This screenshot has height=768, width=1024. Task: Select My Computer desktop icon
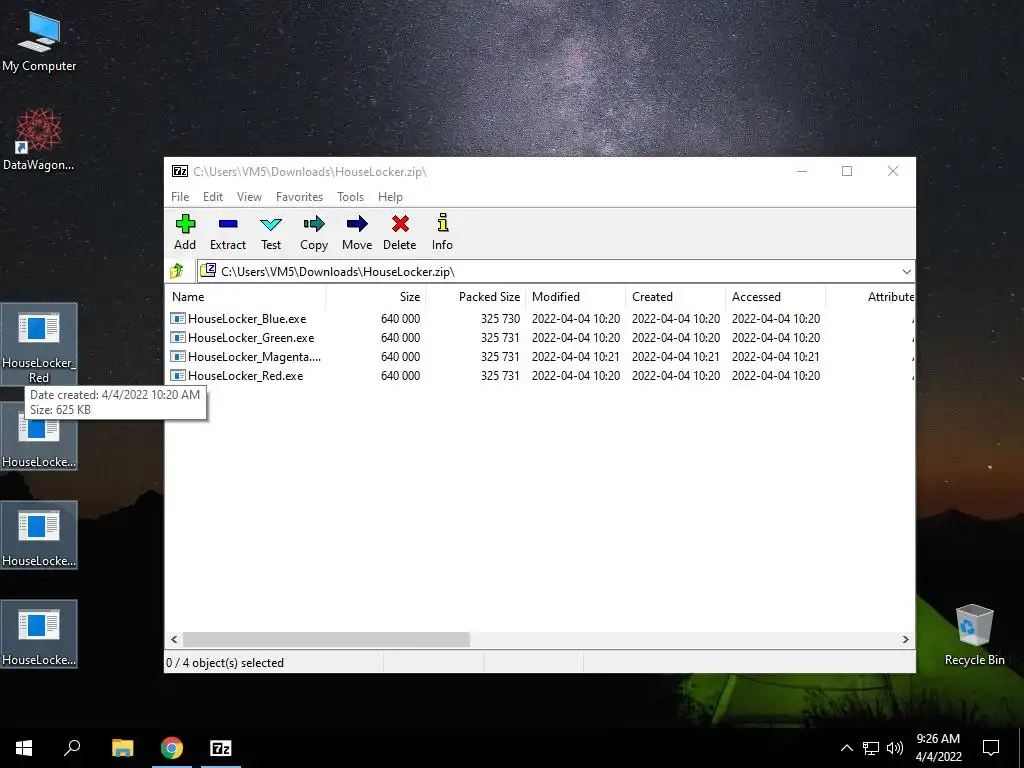click(x=39, y=41)
